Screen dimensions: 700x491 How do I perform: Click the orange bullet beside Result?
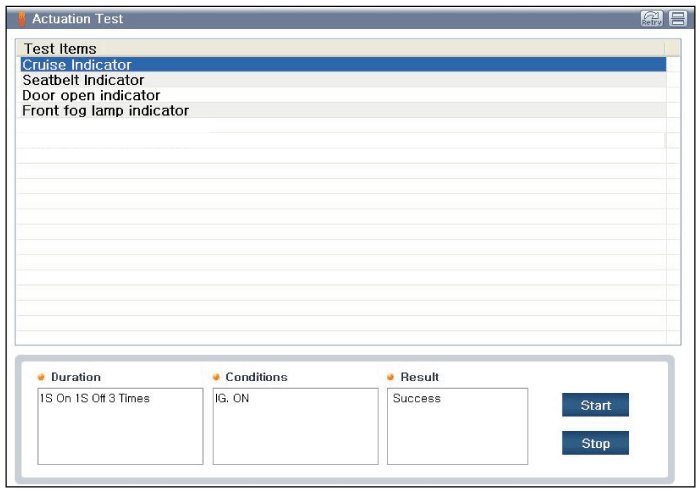click(390, 377)
